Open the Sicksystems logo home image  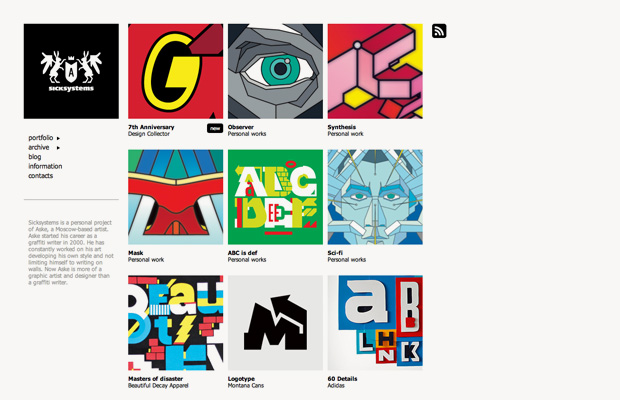tap(71, 71)
